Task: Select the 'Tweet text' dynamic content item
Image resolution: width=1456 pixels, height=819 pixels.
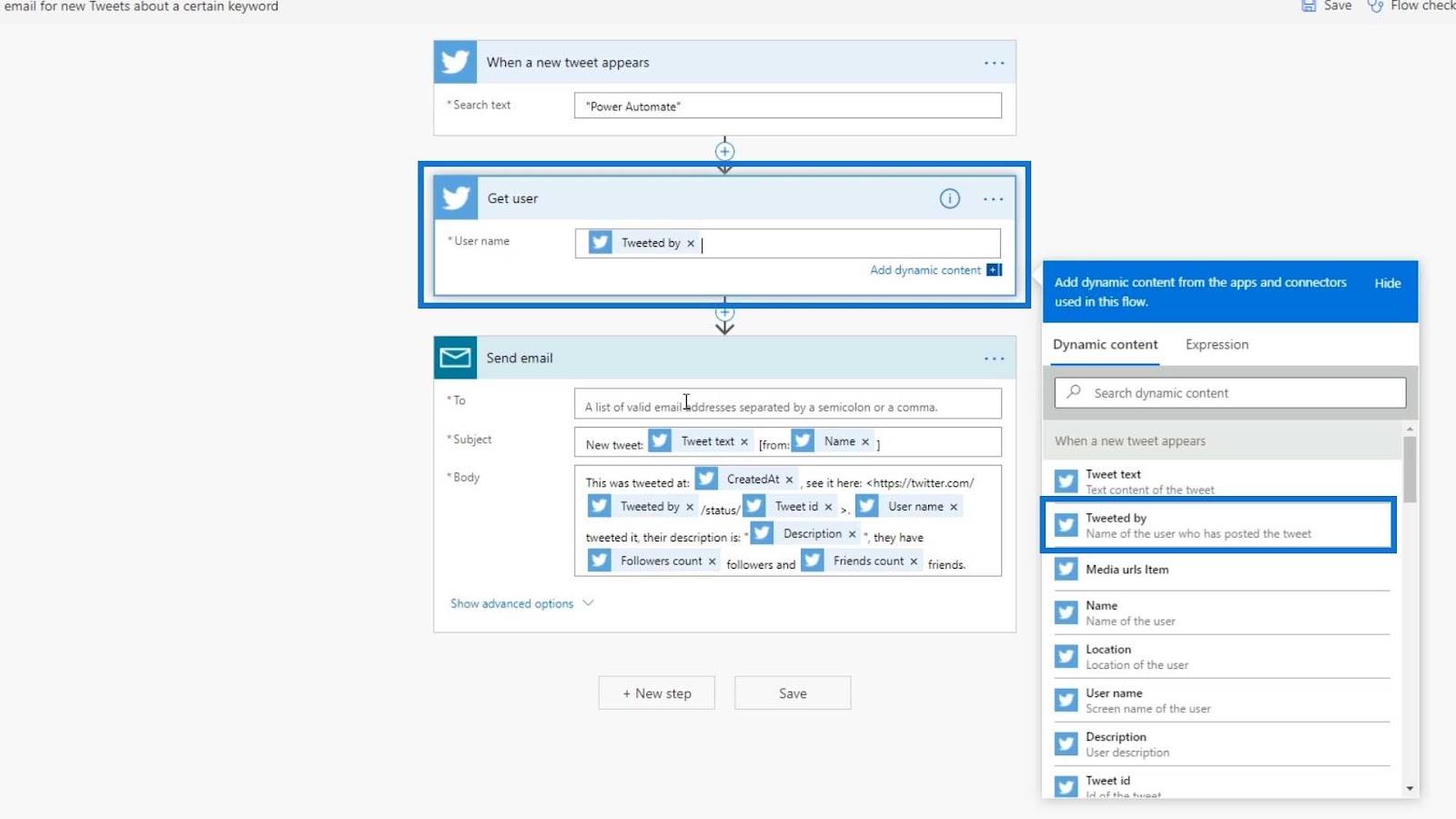Action: 1222,481
